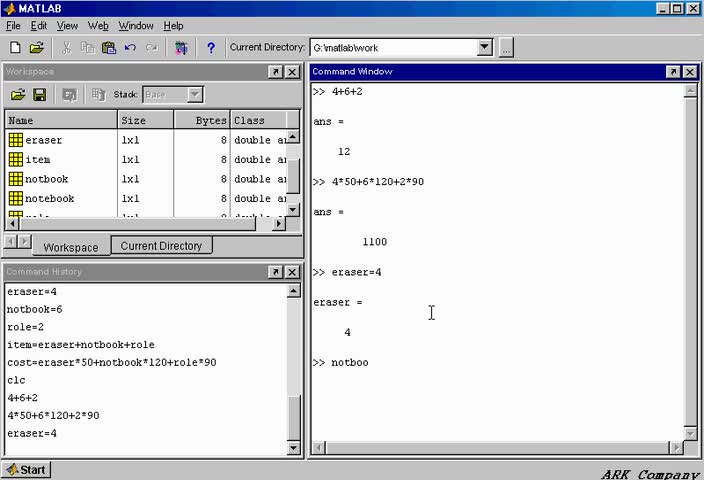Select the notbook variable icon
The width and height of the screenshot is (704, 480).
(16, 179)
